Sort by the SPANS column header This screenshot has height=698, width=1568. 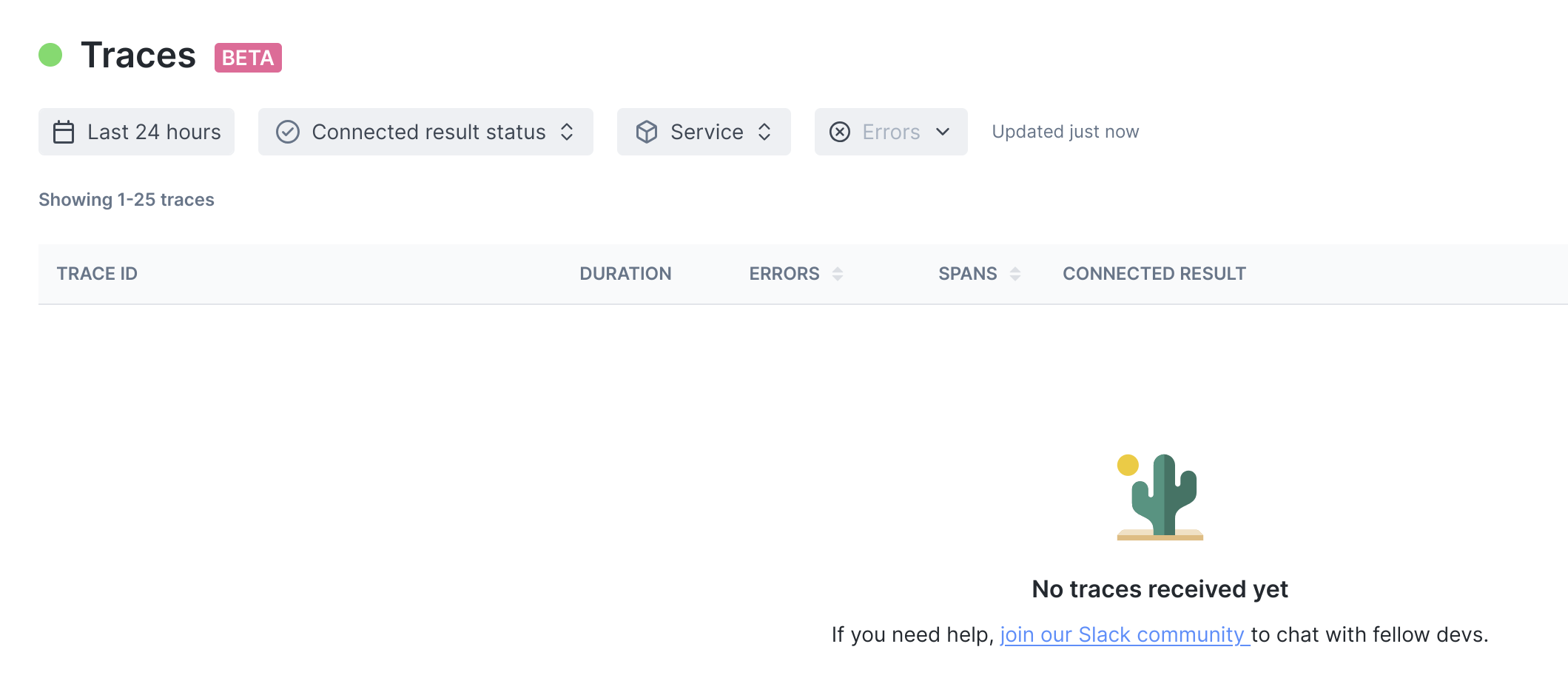click(968, 274)
